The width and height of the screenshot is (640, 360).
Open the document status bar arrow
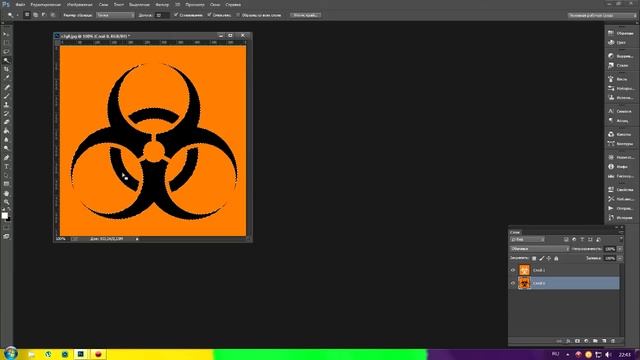pos(137,239)
